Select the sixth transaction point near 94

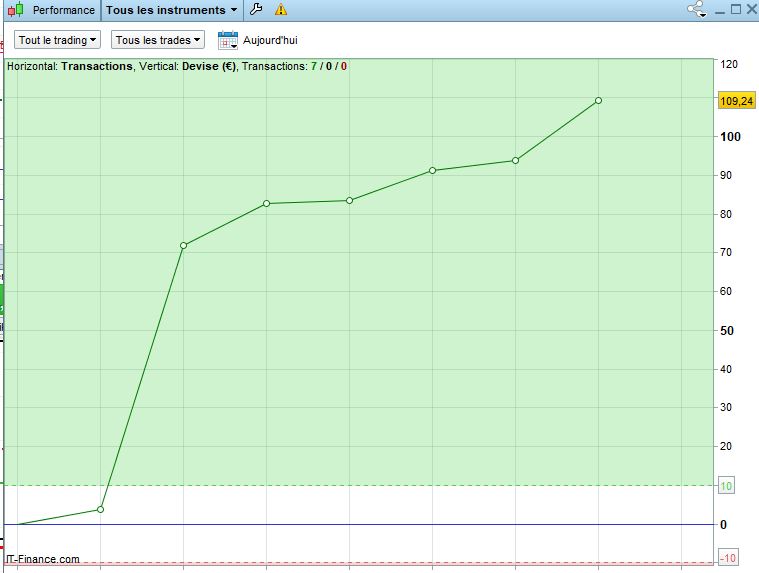tap(516, 160)
